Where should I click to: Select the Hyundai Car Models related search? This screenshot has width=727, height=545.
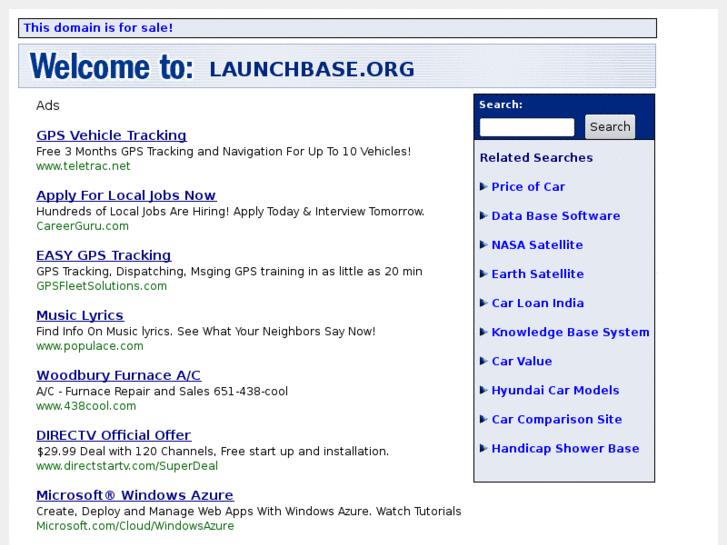[x=555, y=390]
